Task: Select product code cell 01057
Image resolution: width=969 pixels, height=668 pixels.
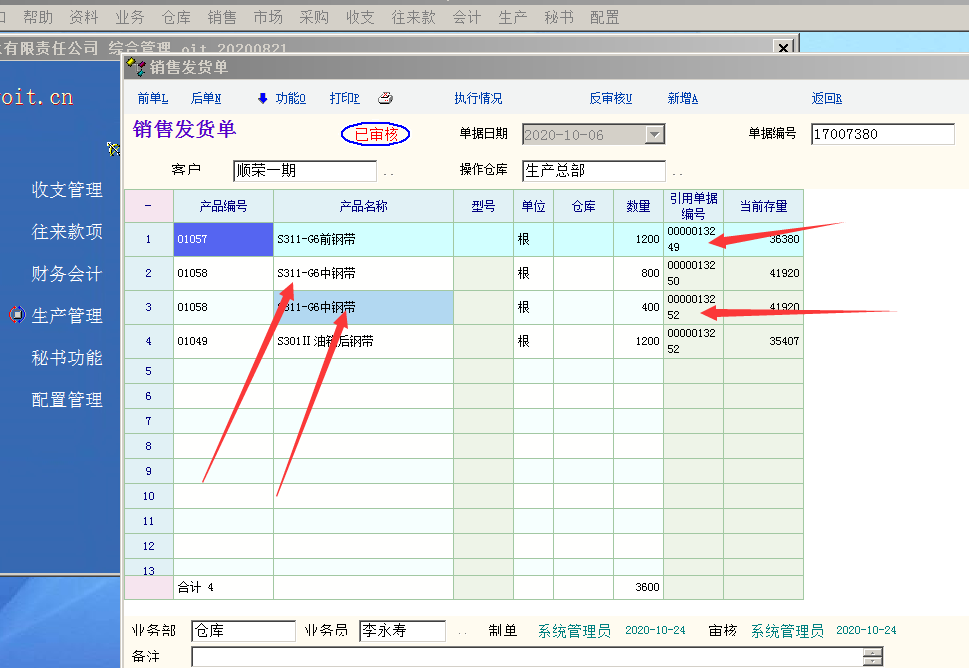Action: [x=223, y=240]
